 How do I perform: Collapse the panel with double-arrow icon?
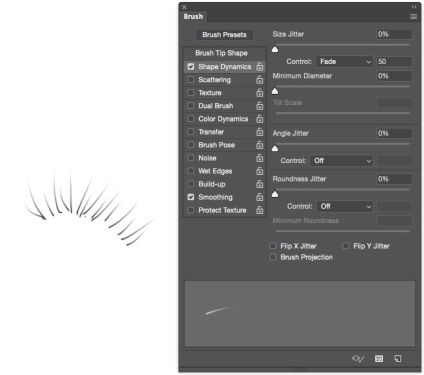tap(414, 7)
